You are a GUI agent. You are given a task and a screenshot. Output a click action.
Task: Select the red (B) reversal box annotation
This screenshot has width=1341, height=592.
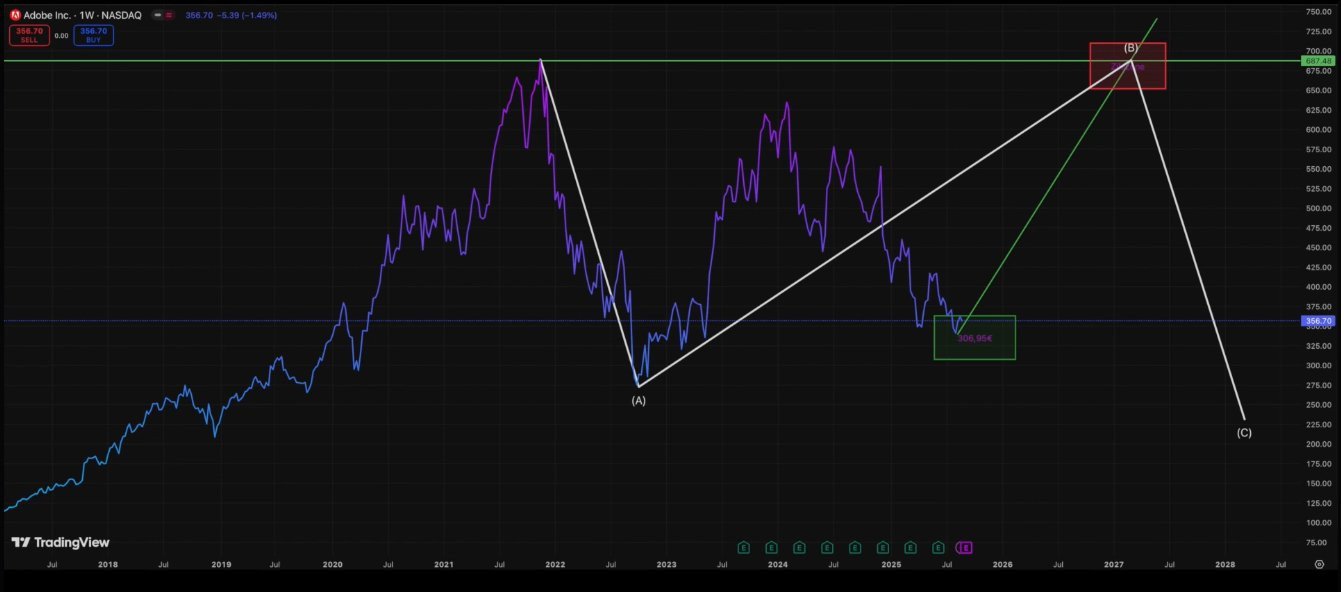1130,63
